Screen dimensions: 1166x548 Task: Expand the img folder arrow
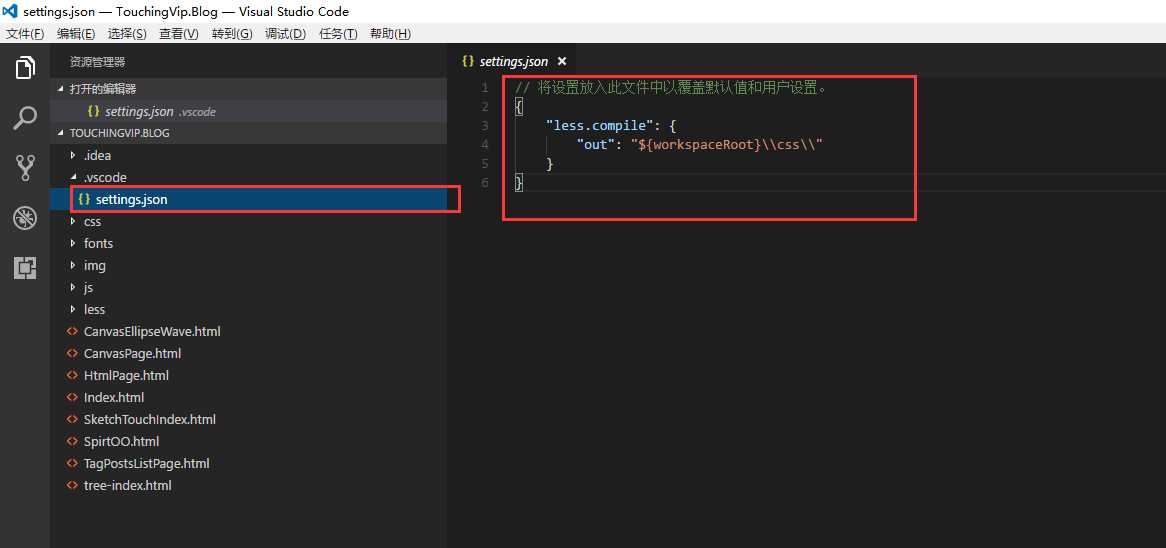pyautogui.click(x=73, y=265)
